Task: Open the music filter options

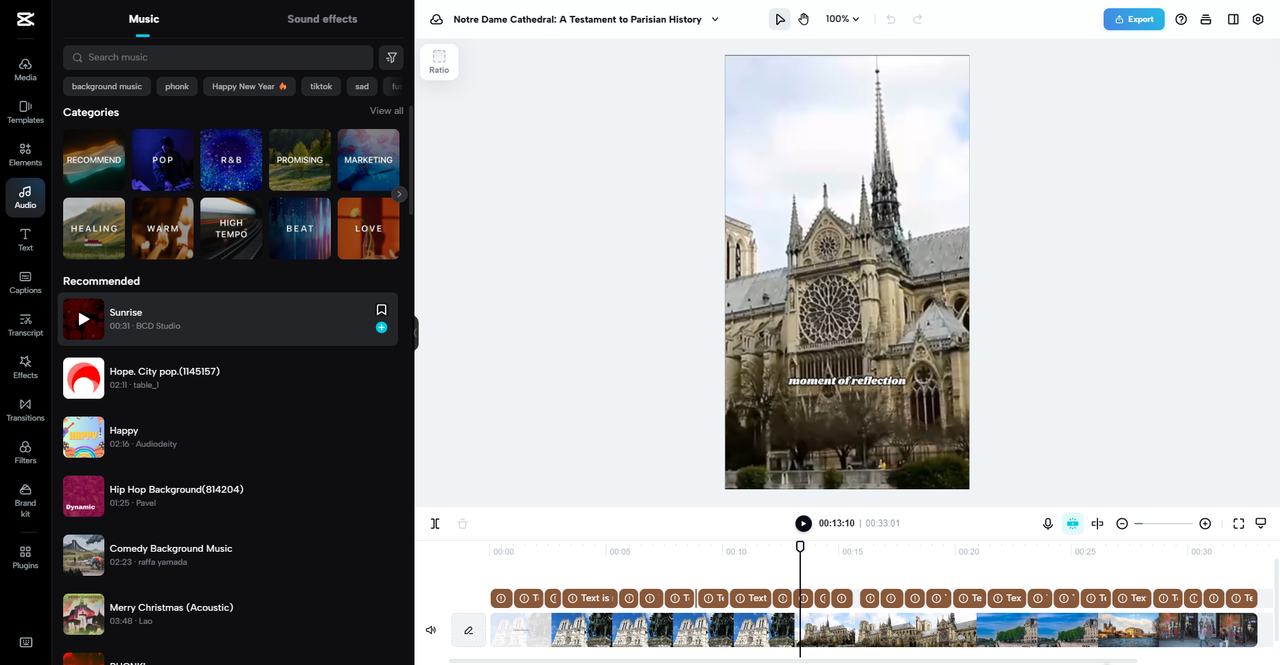Action: (392, 57)
